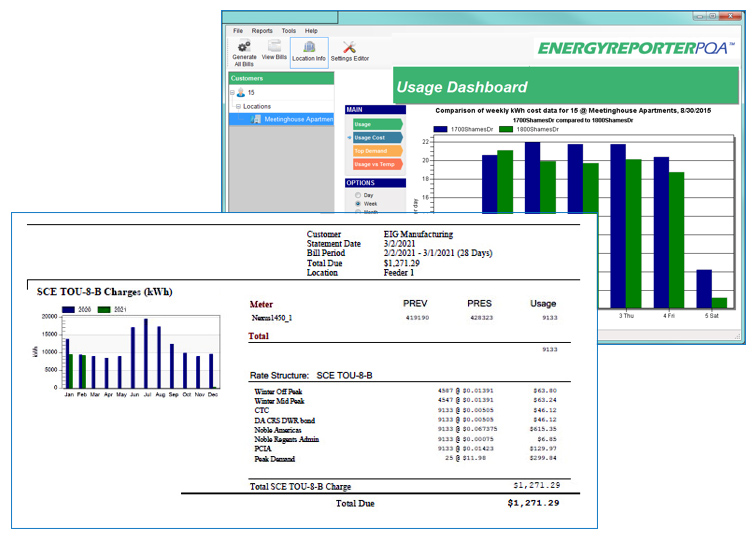The image size is (754, 537).
Task: Click the statement date 3/2/2021
Action: click(x=400, y=244)
